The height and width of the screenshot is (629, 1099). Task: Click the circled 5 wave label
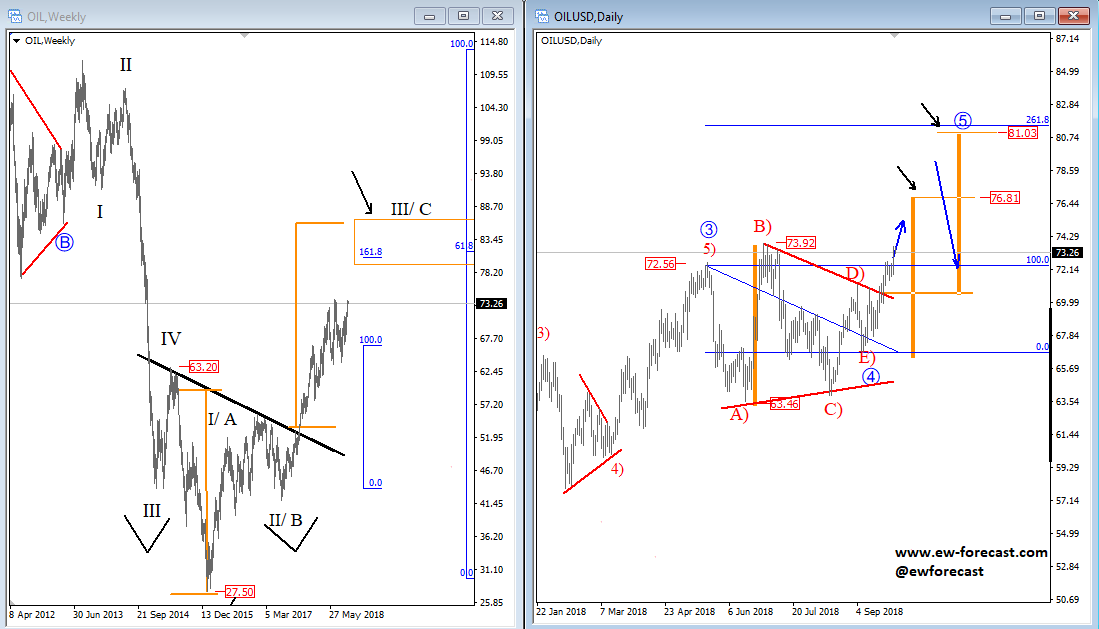click(962, 121)
